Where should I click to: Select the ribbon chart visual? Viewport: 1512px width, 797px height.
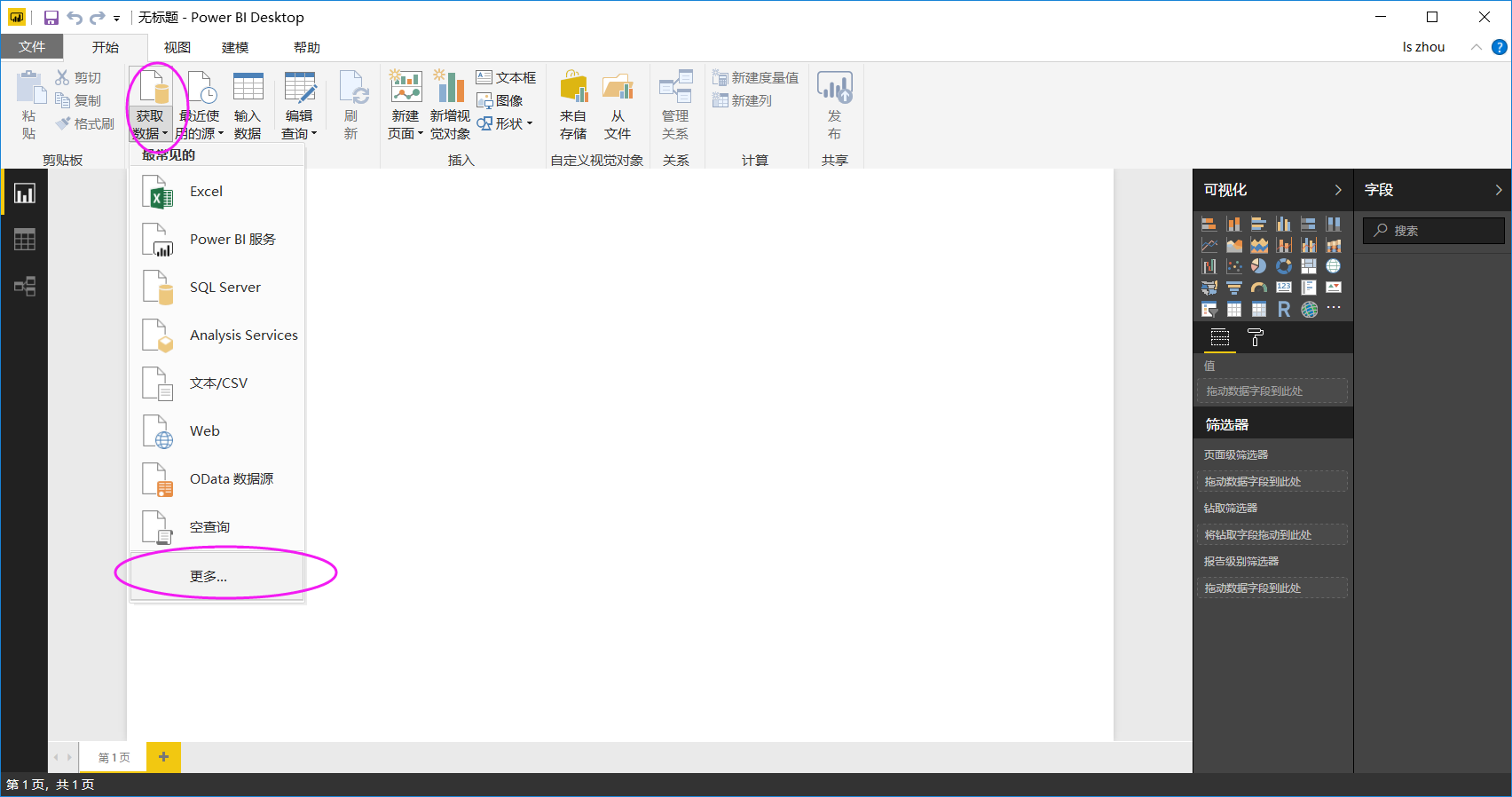pos(1333,245)
